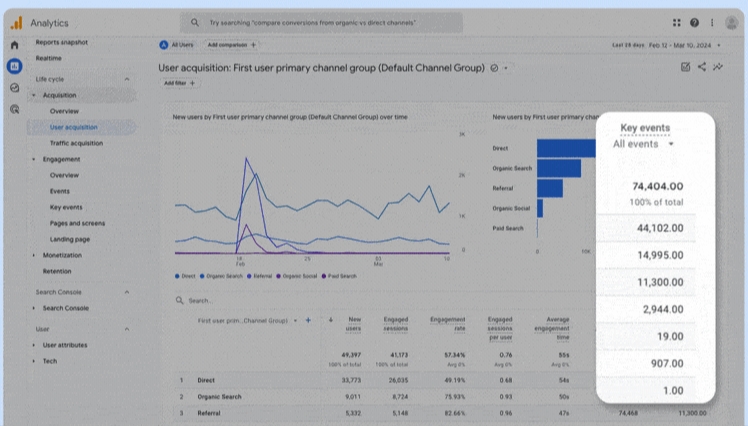Click the share report icon
The height and width of the screenshot is (426, 748).
[702, 67]
